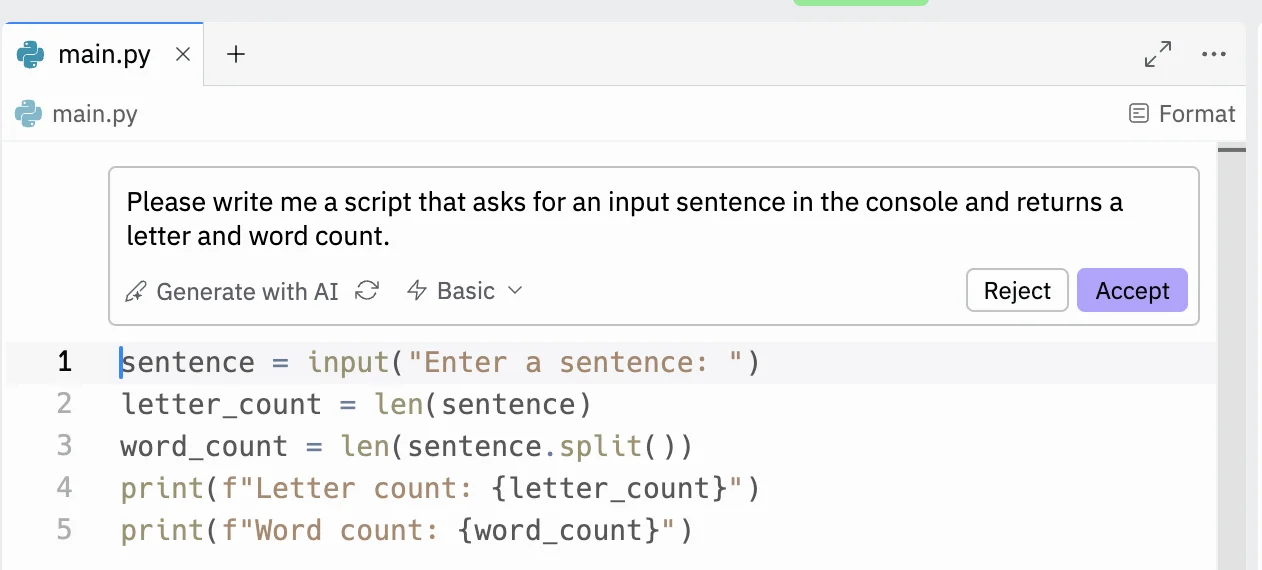Click the Format button

pos(1182,114)
